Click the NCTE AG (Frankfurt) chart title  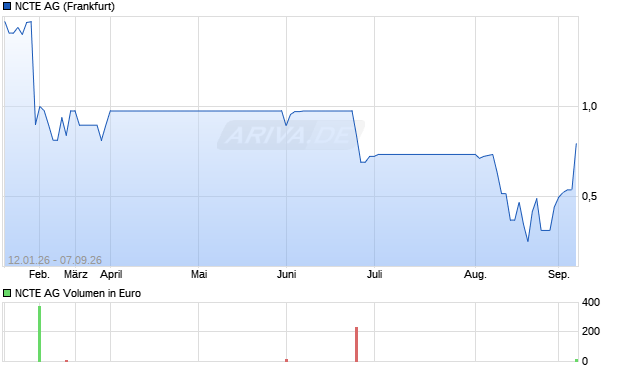[65, 6]
